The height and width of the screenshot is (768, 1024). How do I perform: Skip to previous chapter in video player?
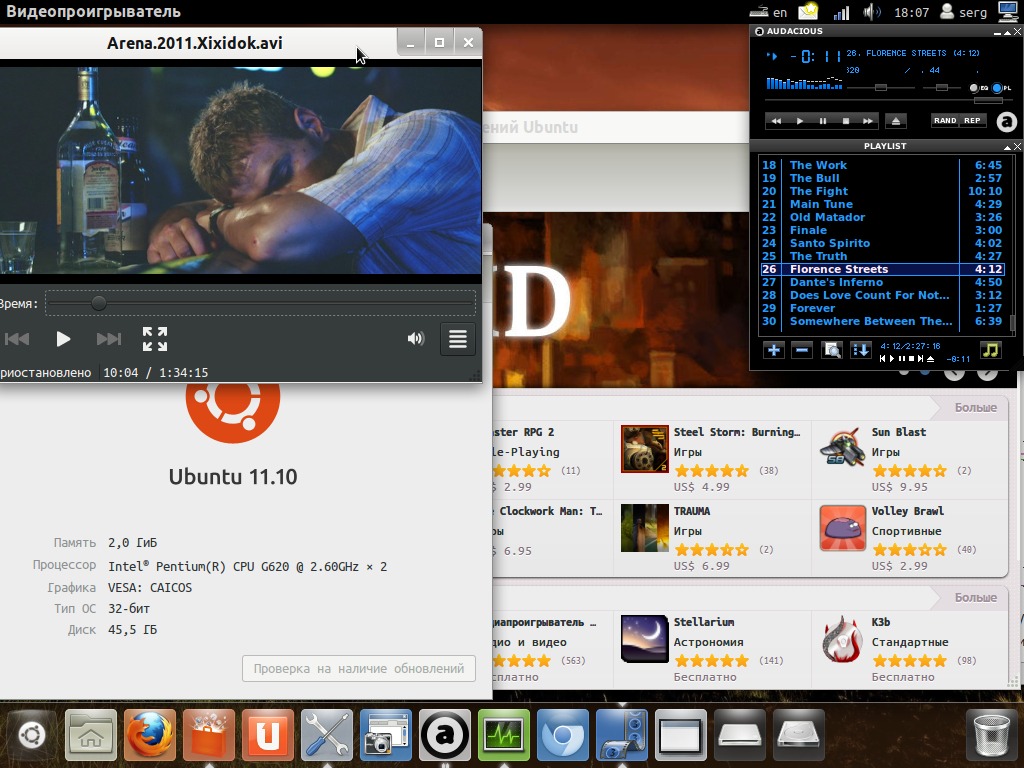(x=17, y=338)
